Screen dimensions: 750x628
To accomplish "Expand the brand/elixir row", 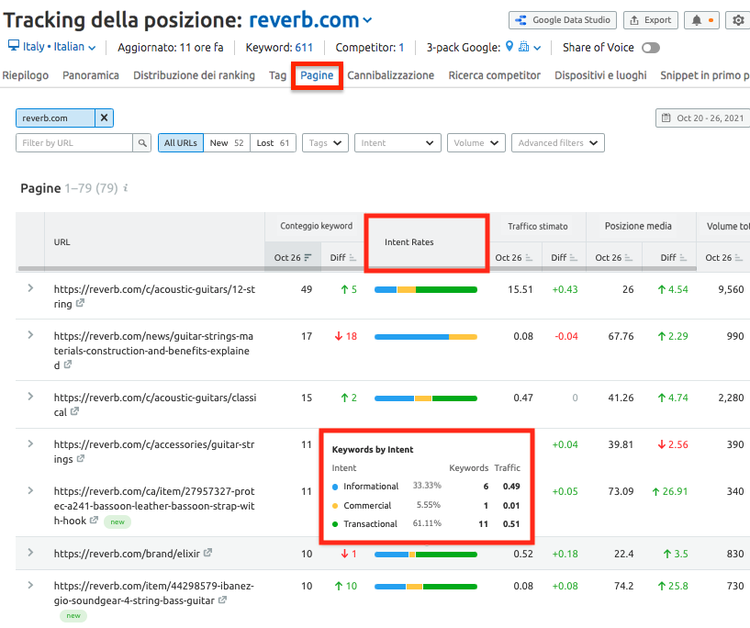I will [x=30, y=552].
